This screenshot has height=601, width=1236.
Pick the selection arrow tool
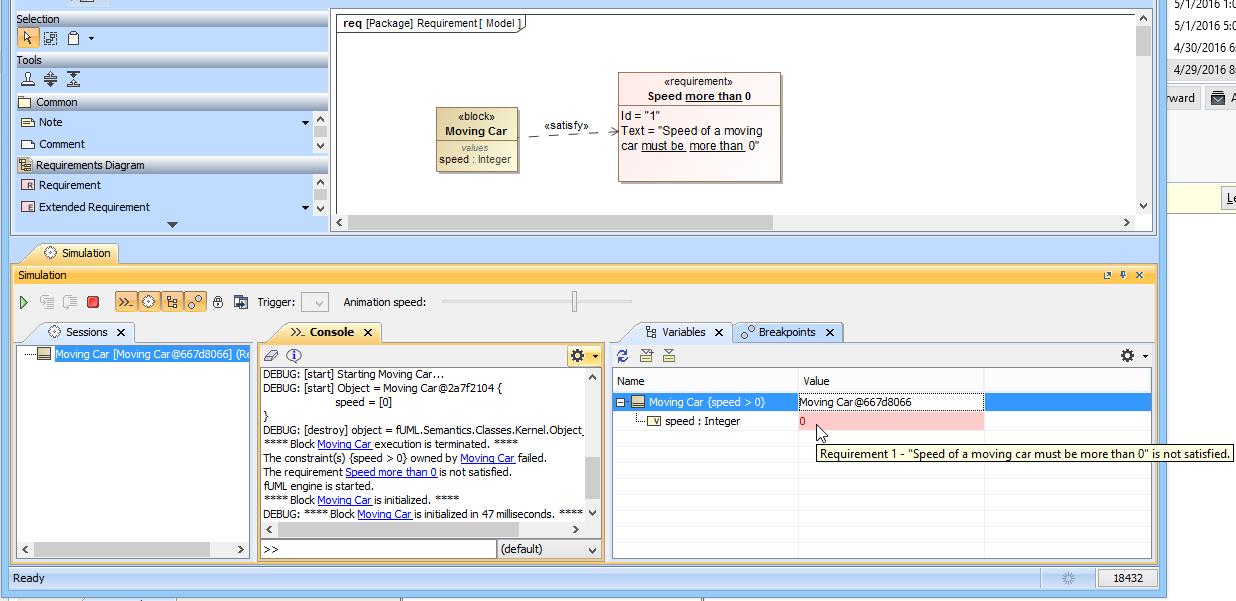click(28, 38)
